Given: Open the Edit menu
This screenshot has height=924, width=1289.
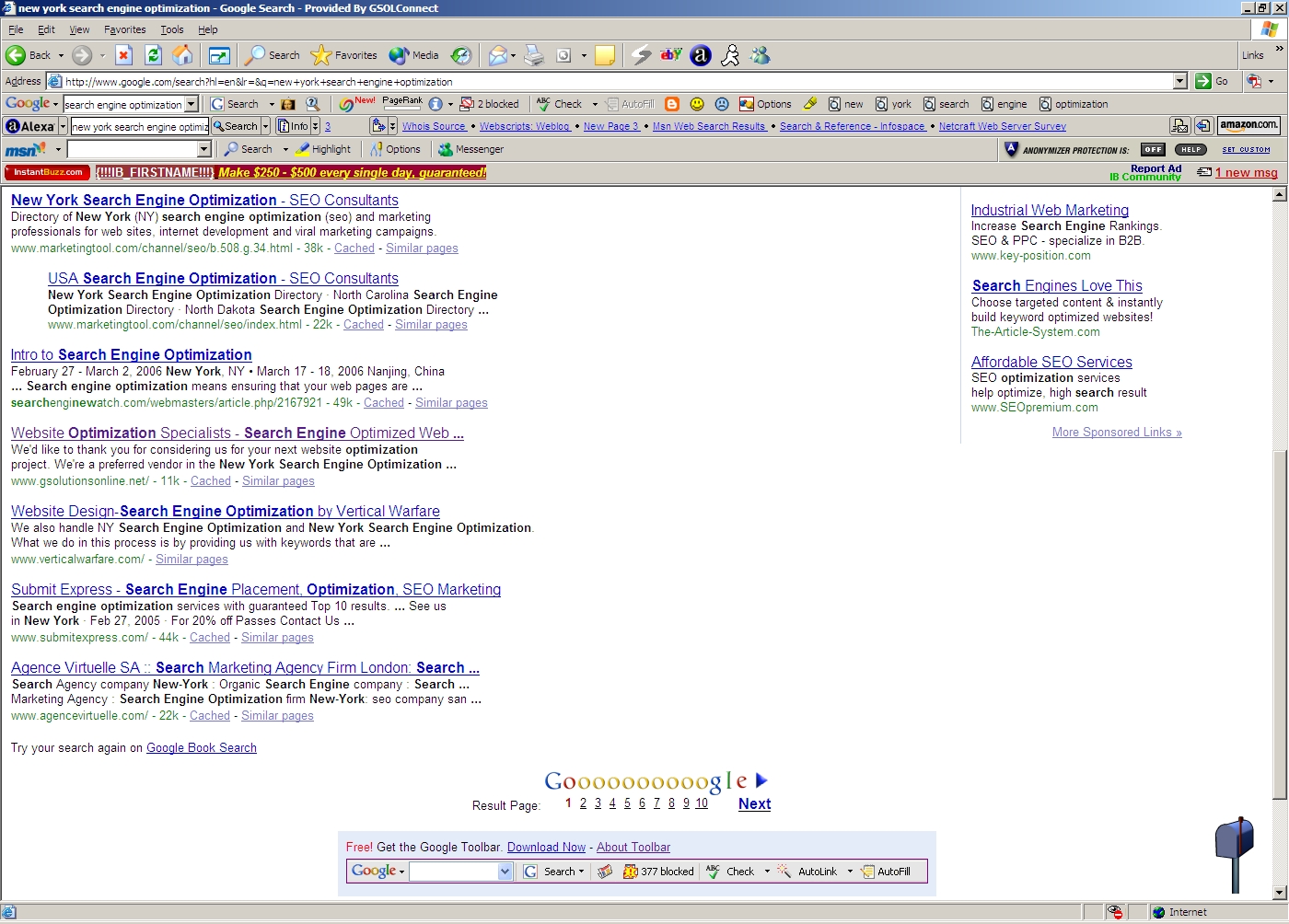Looking at the screenshot, I should click(46, 29).
